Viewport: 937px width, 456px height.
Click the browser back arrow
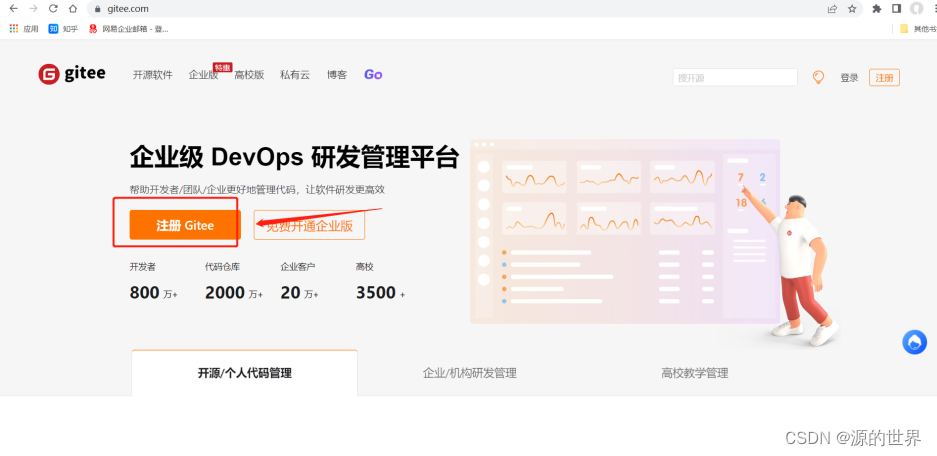14,8
